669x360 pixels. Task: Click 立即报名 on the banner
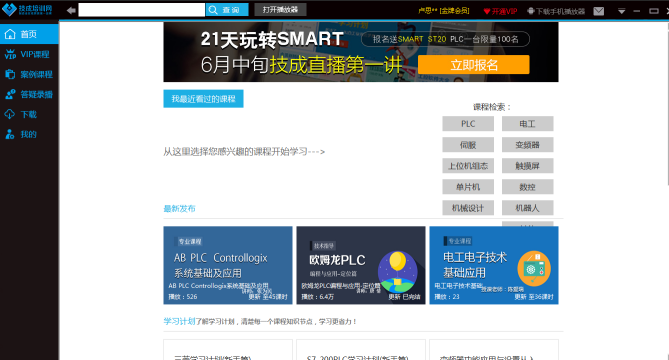[474, 65]
